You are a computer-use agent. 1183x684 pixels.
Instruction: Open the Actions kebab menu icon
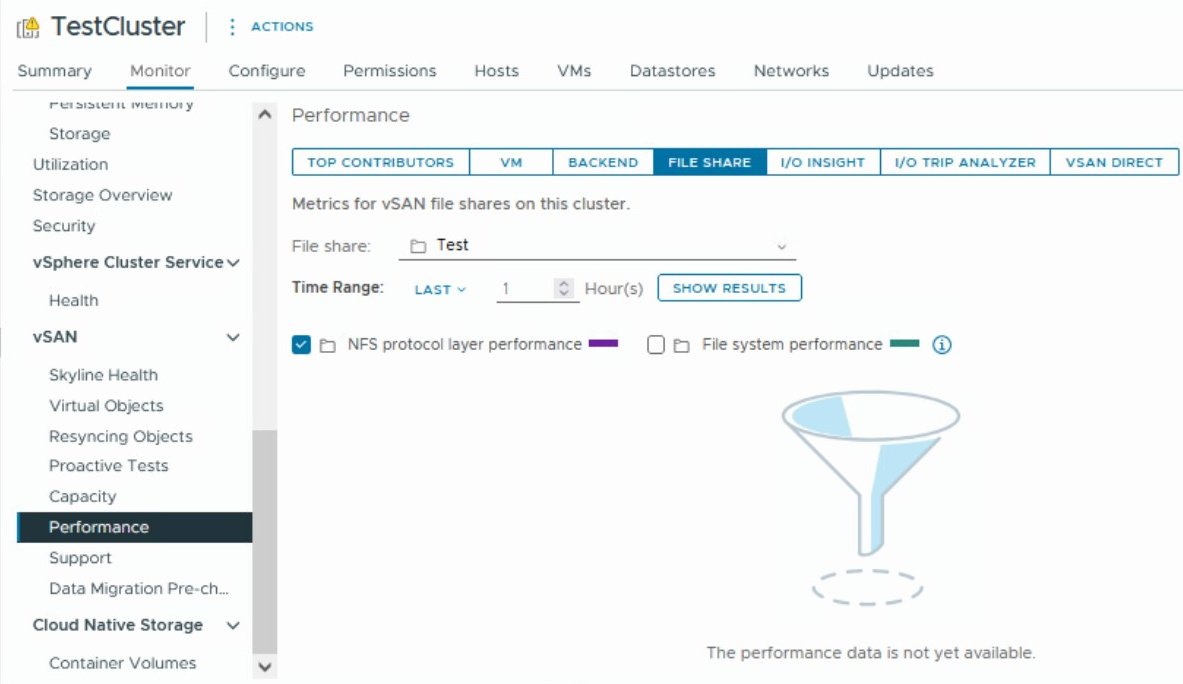(232, 27)
